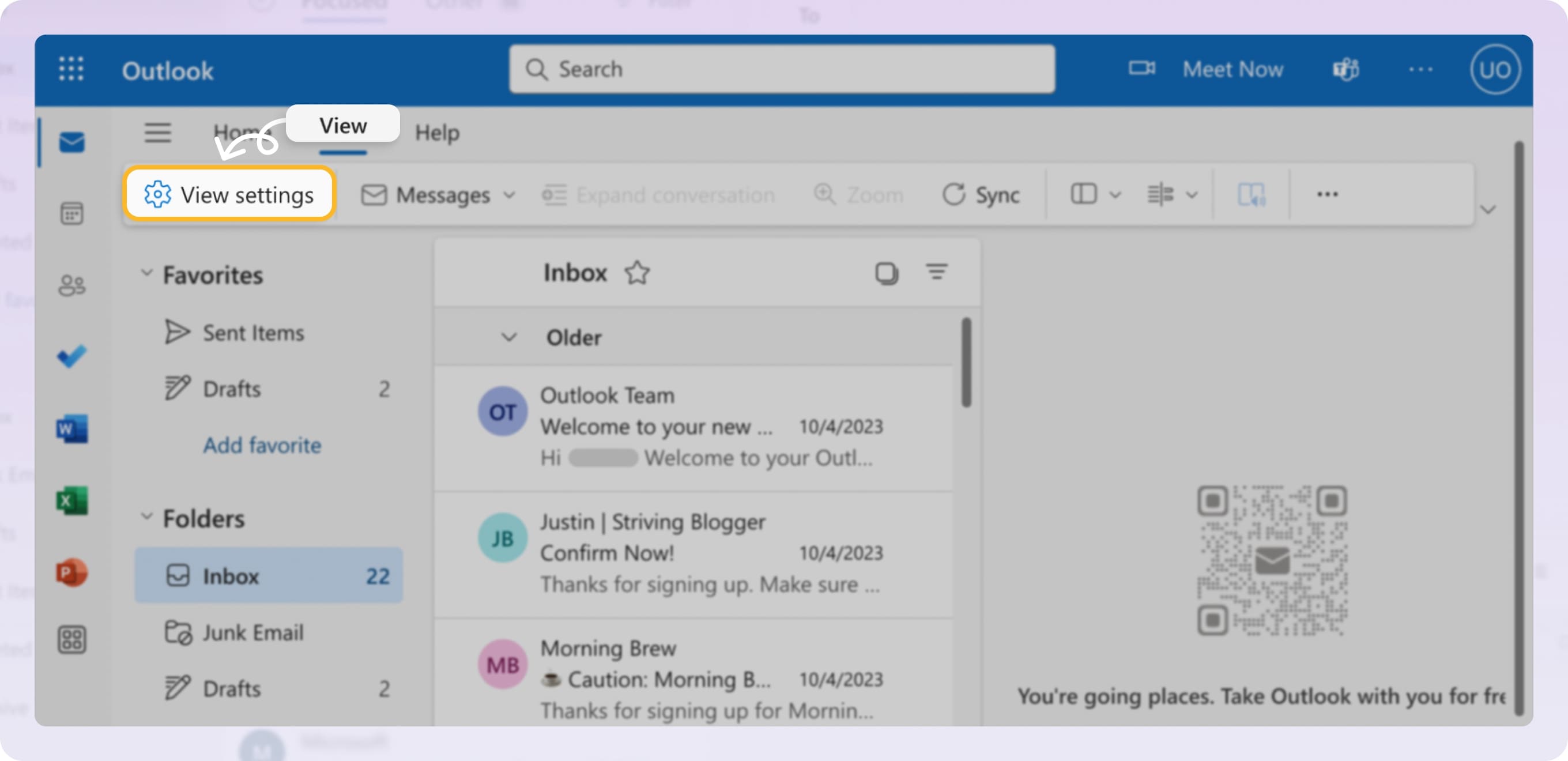
Task: Enable message multi-select in the Inbox header
Action: [x=886, y=273]
